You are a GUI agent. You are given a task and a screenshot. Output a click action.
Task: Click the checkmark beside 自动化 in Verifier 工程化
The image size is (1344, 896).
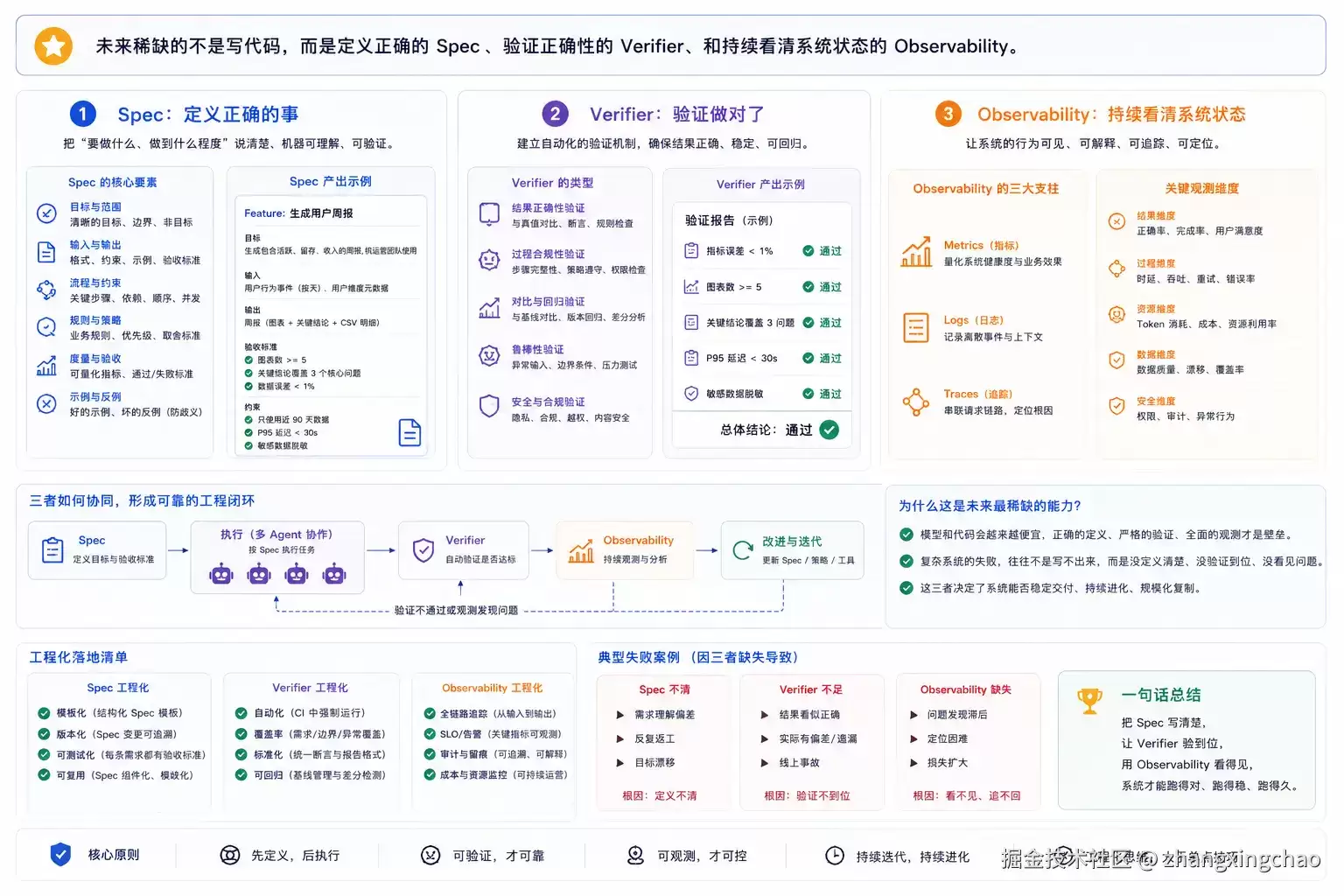coord(241,712)
